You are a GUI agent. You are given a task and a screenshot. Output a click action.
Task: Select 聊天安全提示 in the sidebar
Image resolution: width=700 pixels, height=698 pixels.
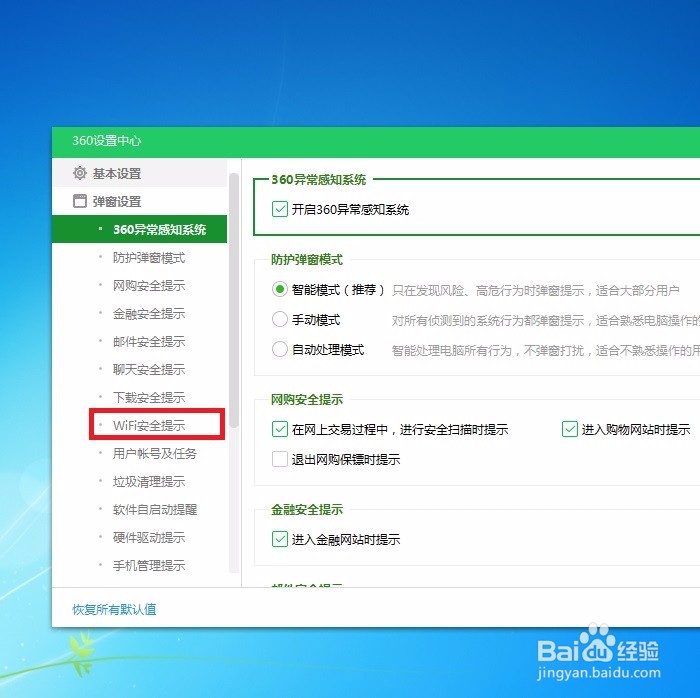[x=149, y=370]
